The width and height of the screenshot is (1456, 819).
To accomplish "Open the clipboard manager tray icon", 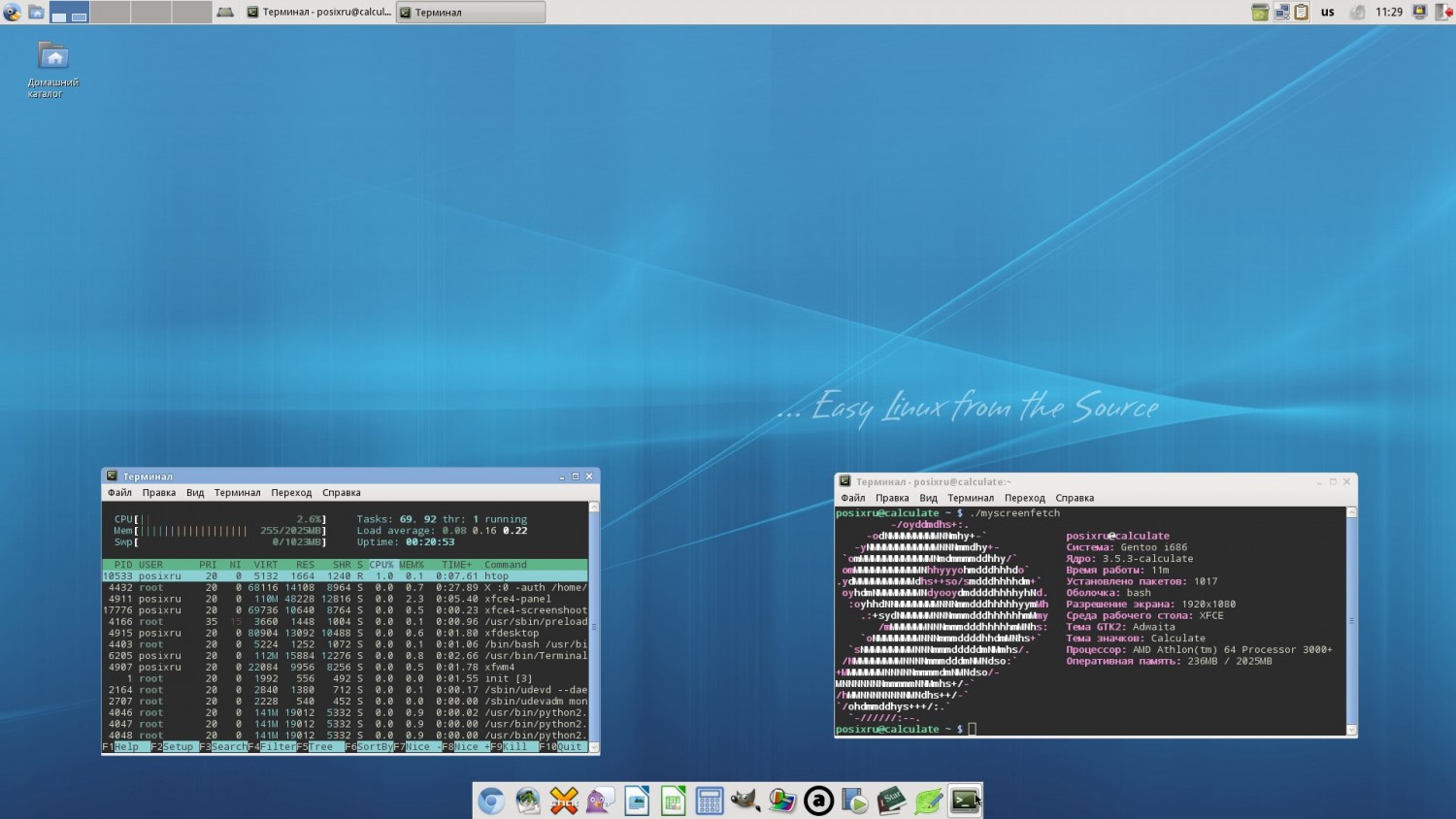I will tap(1302, 13).
